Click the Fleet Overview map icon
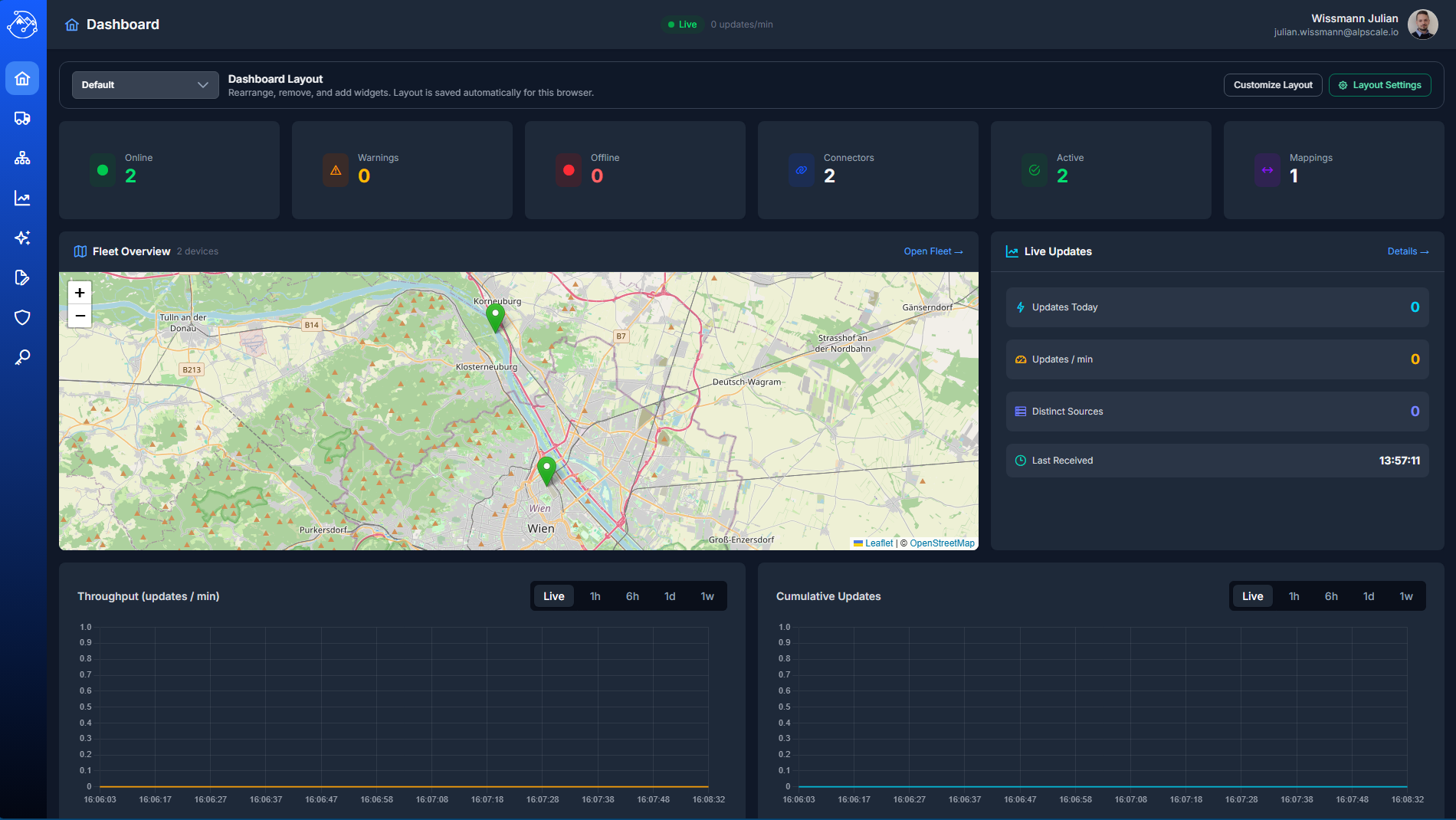The height and width of the screenshot is (820, 1456). [80, 251]
